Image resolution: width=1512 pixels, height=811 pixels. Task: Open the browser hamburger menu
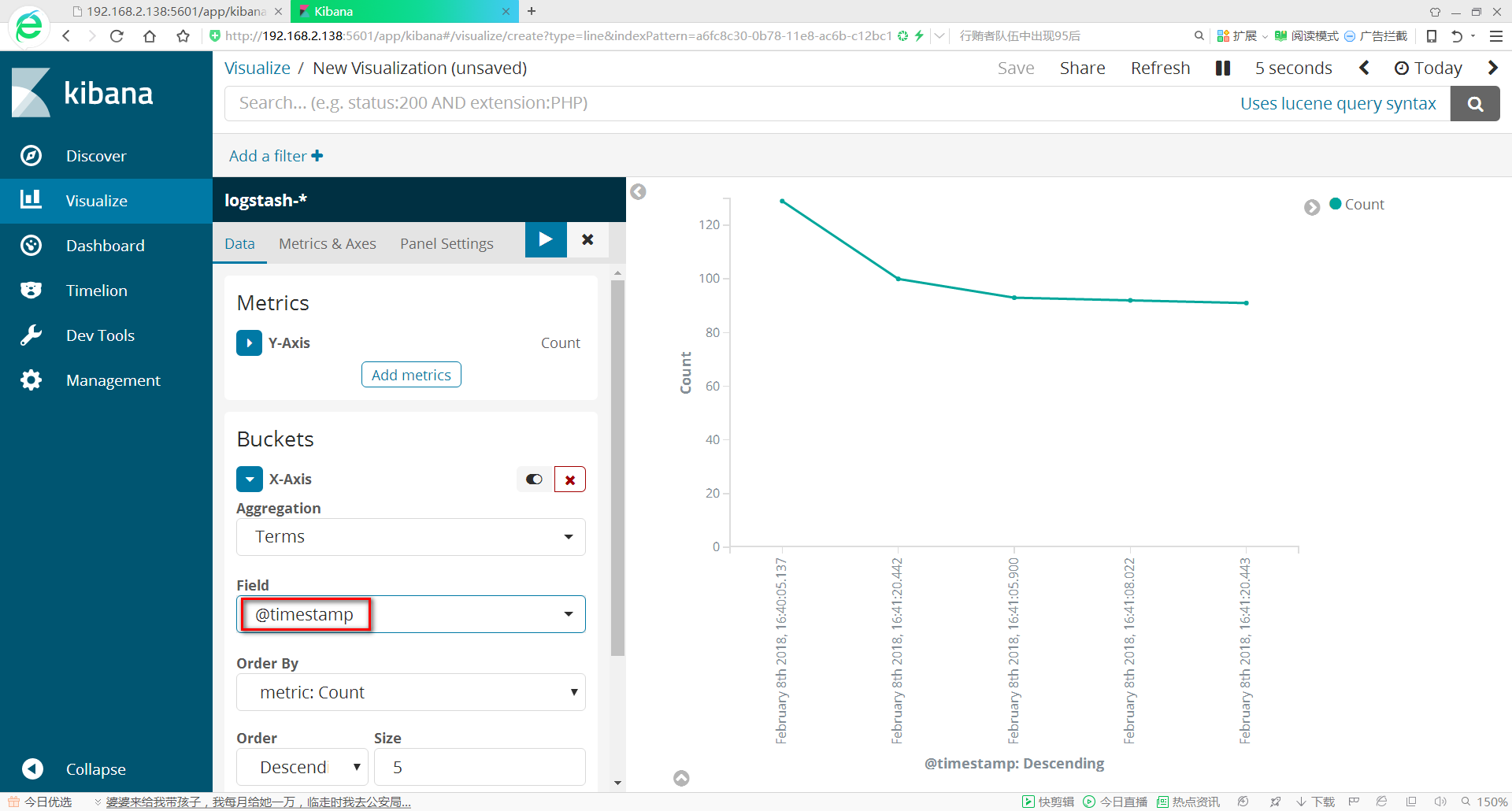pos(1496,35)
